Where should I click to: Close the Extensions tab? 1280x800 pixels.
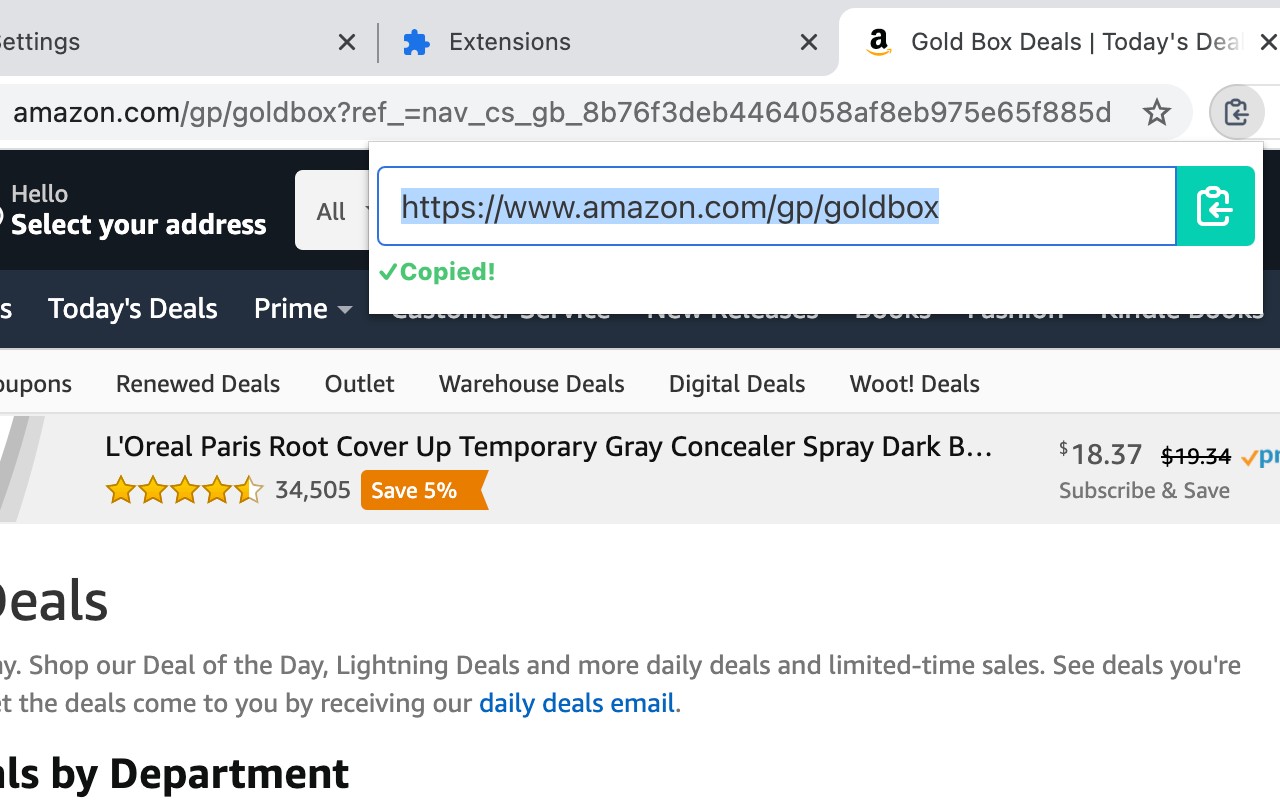[809, 42]
